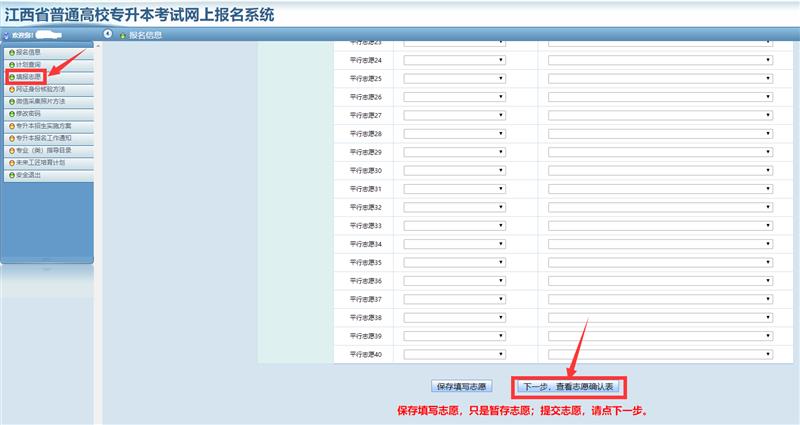Open second dropdown in 平行志愿25 row
Viewport: 800px width, 425px height.
[661, 79]
